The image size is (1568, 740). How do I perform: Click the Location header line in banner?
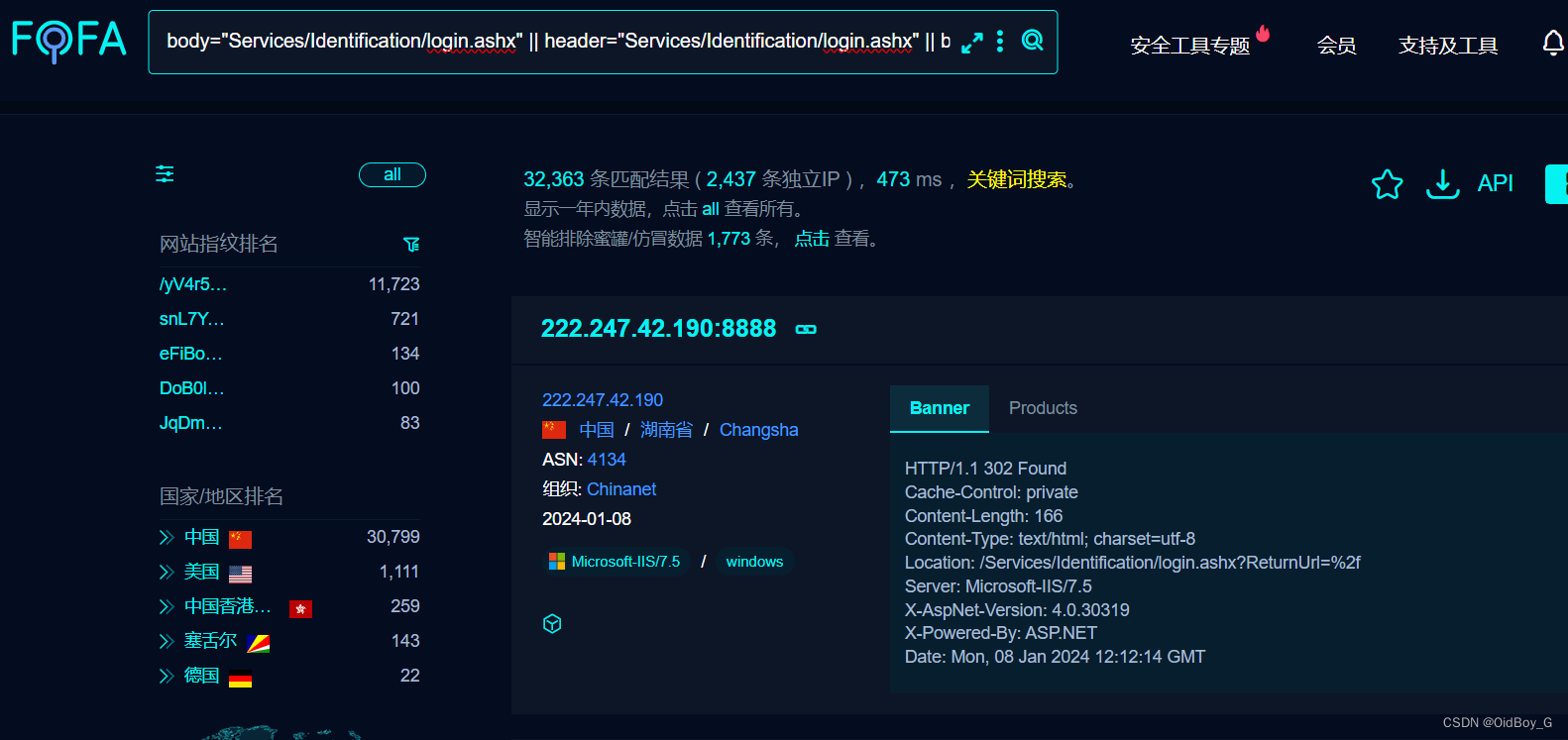pyautogui.click(x=1133, y=563)
